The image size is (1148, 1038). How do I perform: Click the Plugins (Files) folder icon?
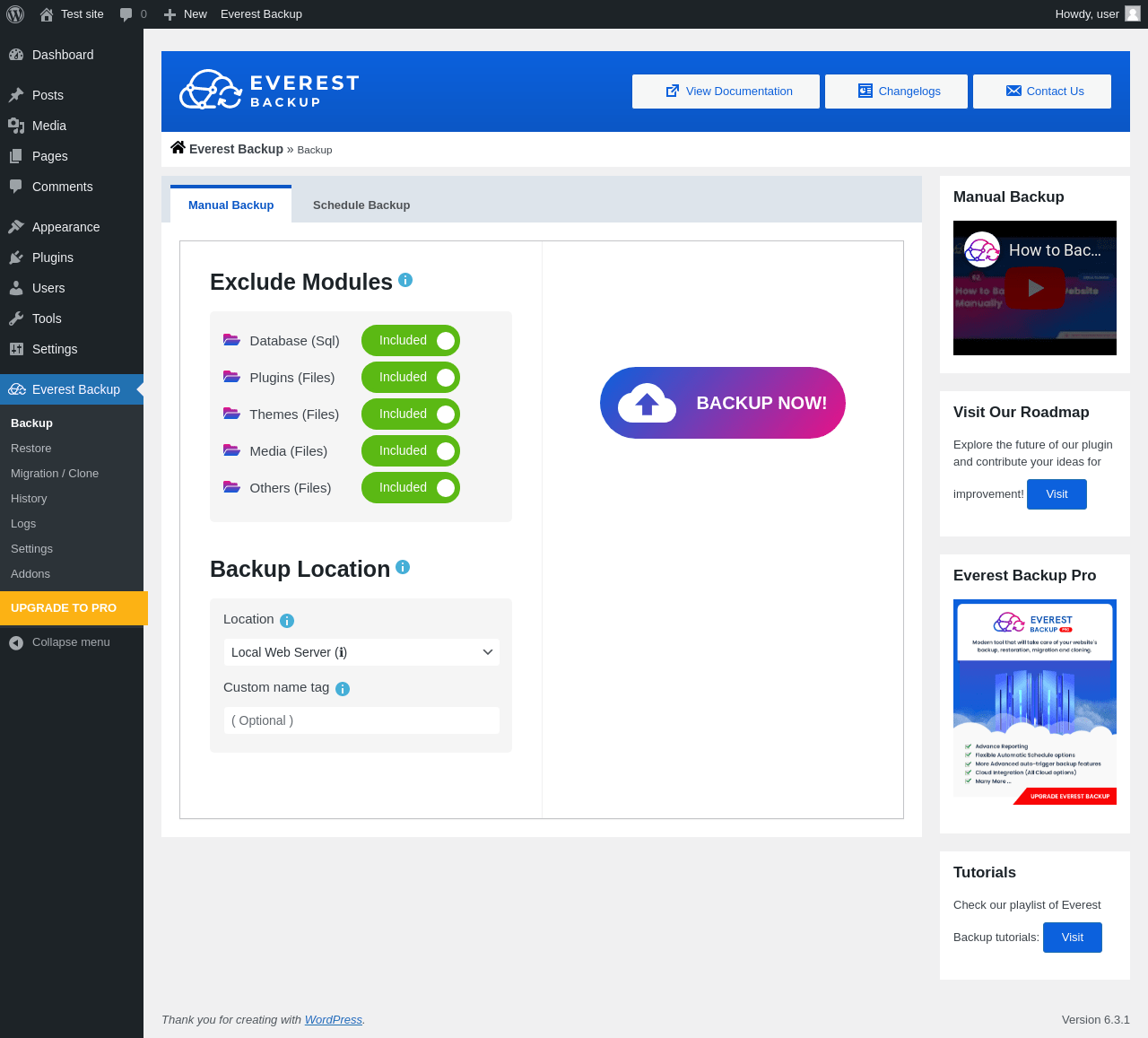(231, 377)
